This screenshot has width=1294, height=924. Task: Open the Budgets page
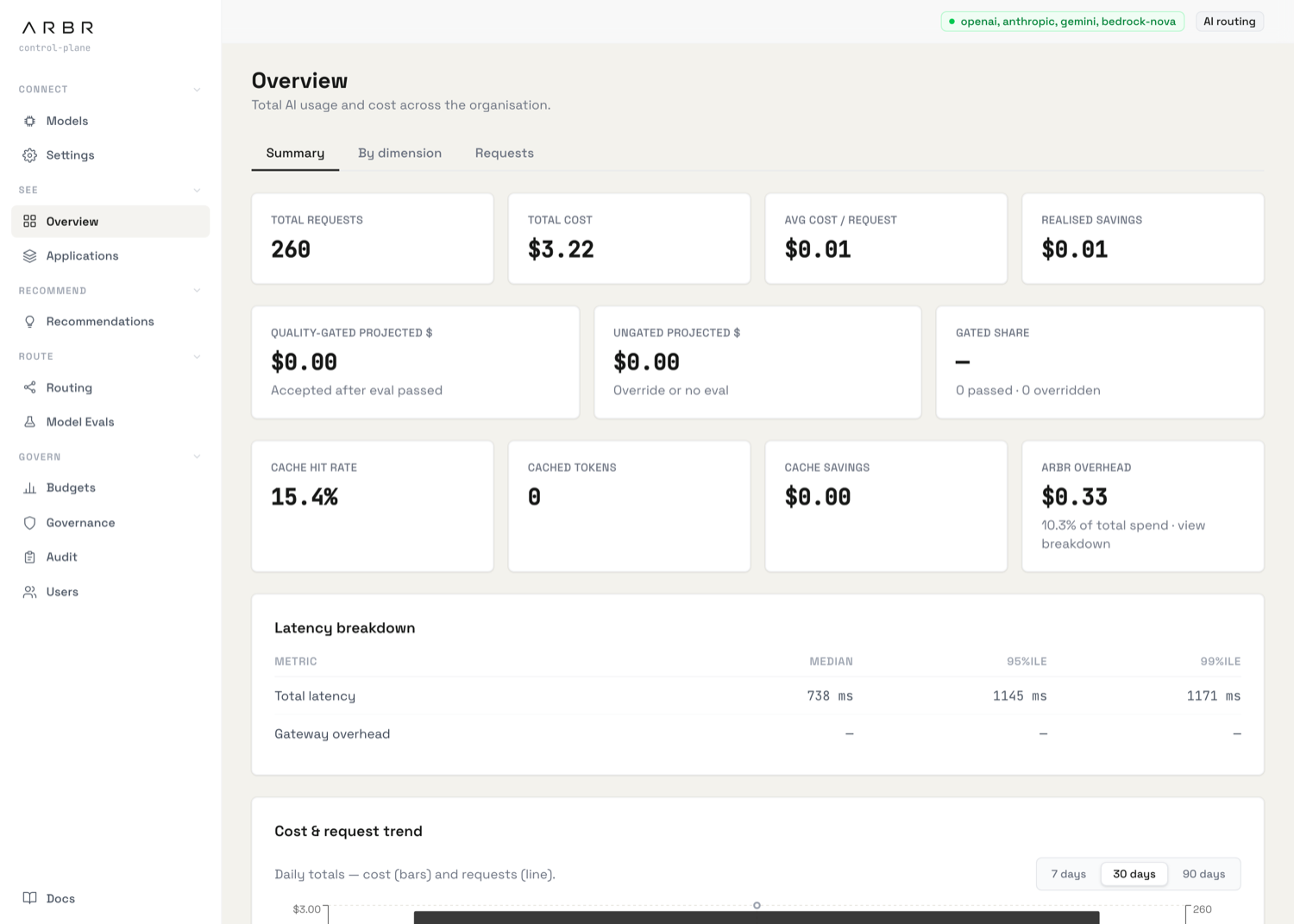tap(110, 488)
